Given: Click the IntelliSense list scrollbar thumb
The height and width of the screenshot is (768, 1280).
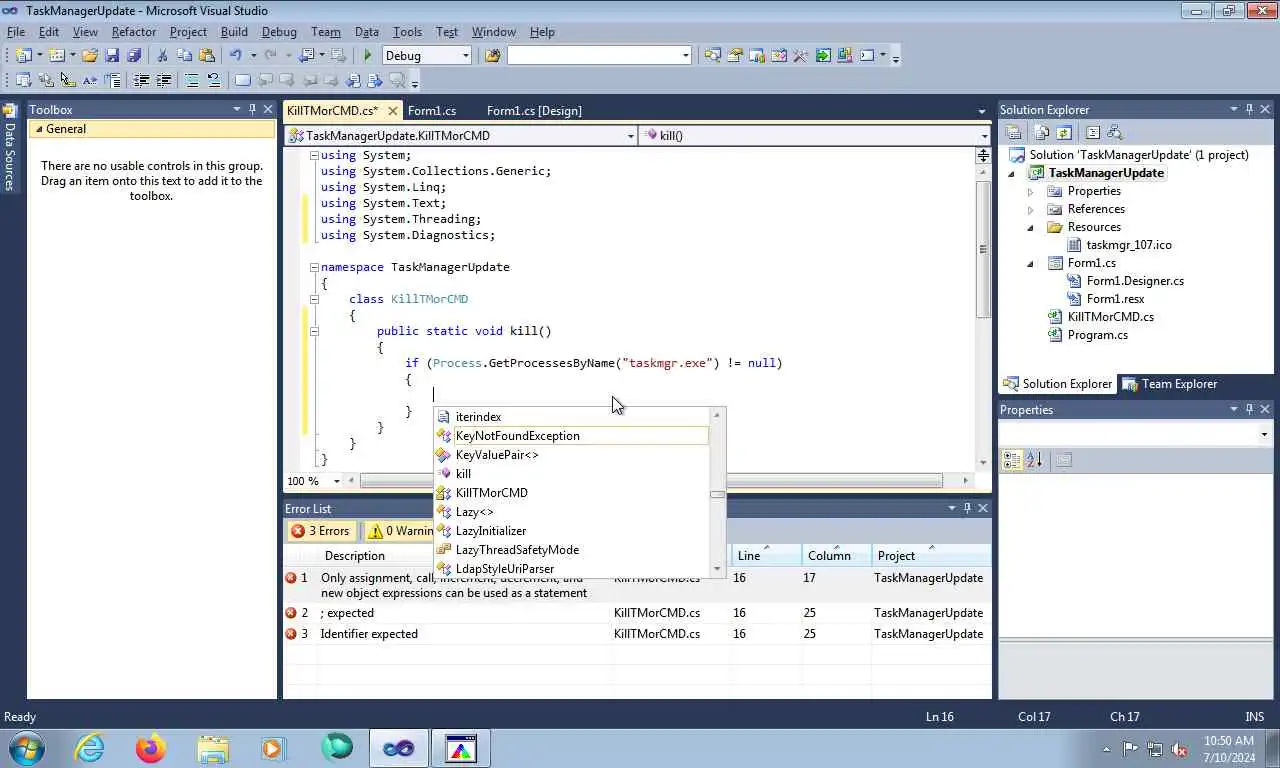Looking at the screenshot, I should (x=717, y=494).
